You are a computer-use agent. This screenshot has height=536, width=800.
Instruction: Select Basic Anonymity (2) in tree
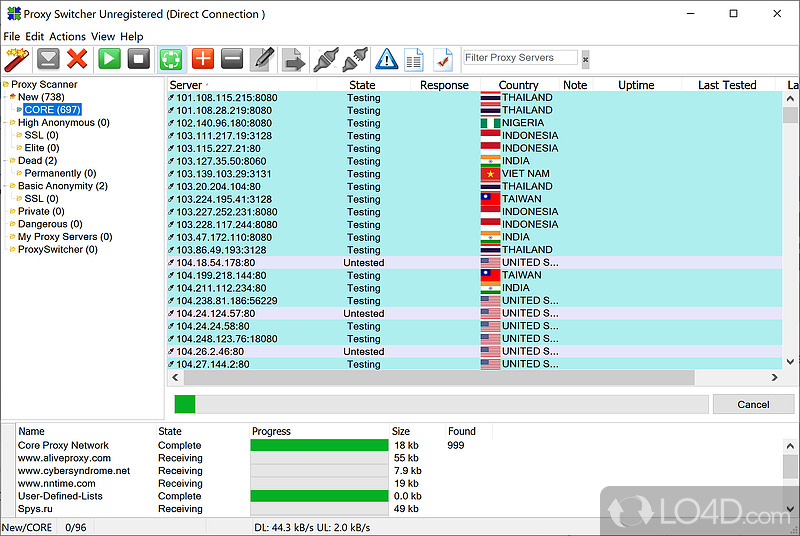click(62, 186)
